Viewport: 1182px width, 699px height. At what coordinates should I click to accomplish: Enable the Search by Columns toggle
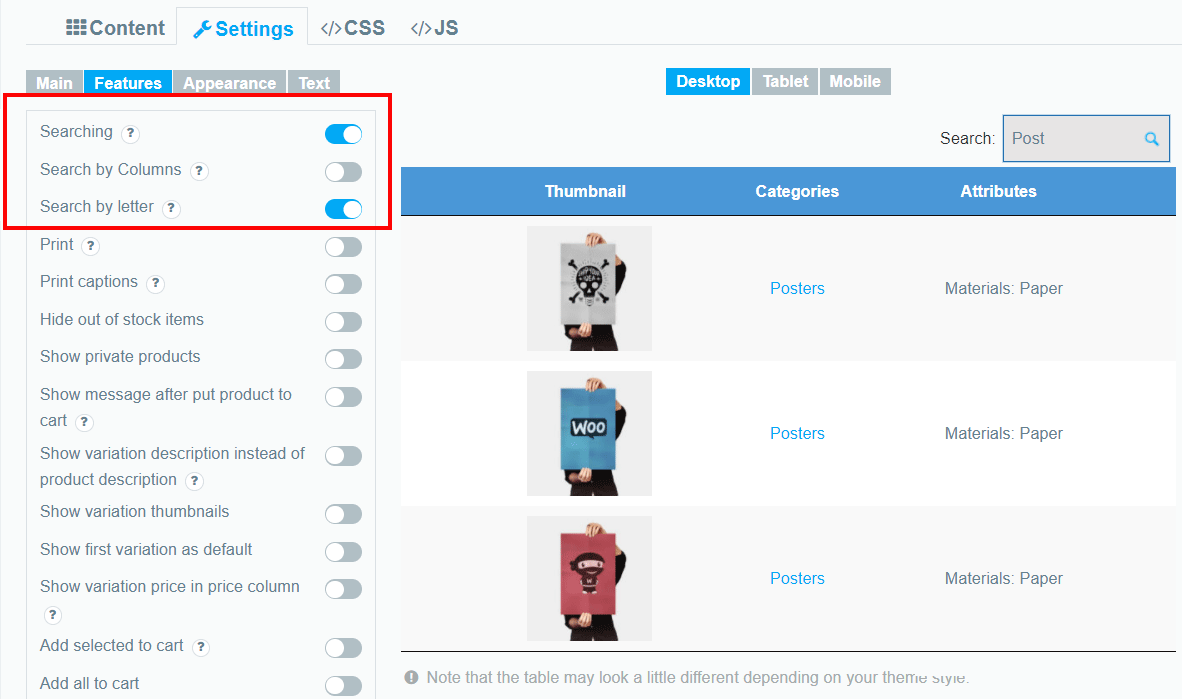pyautogui.click(x=344, y=172)
